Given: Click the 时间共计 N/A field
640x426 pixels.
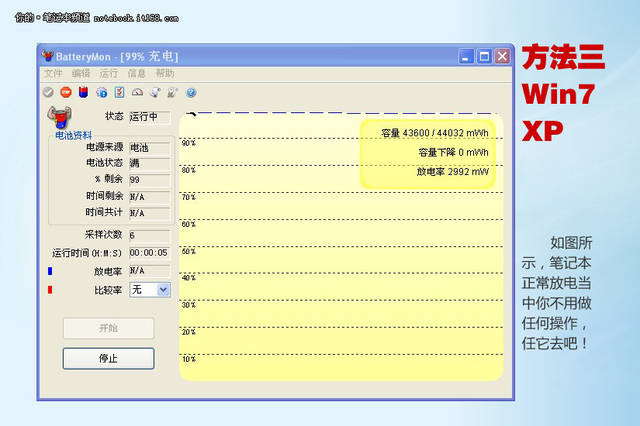Looking at the screenshot, I should click(150, 213).
